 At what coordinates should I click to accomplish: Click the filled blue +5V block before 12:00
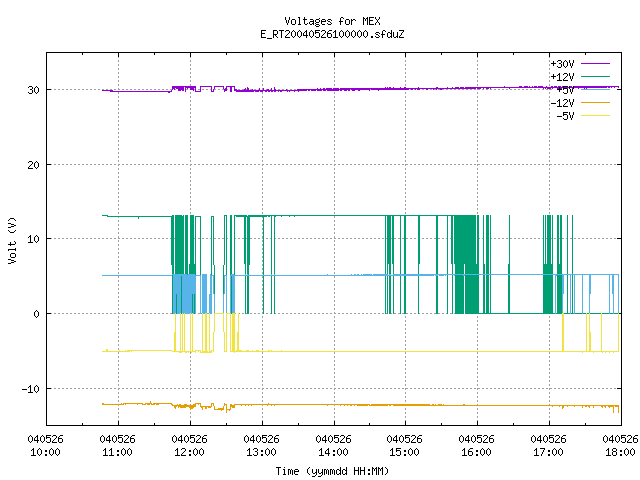point(184,294)
